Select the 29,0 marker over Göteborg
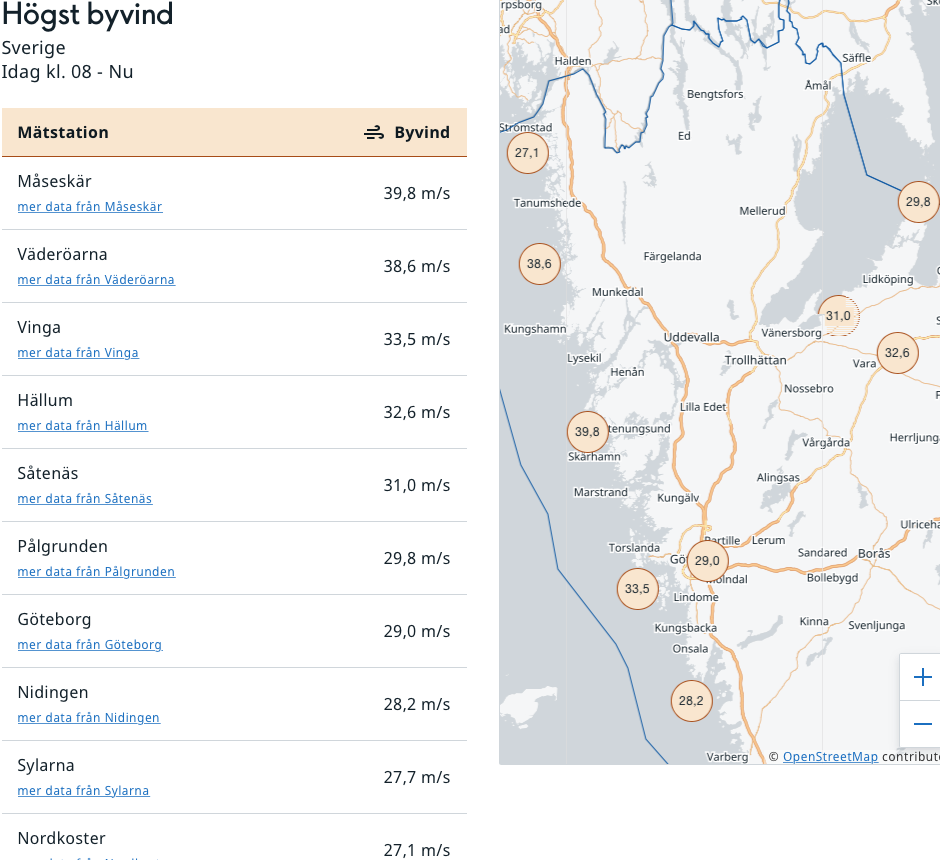Screen dimensions: 940x860 [x=707, y=561]
